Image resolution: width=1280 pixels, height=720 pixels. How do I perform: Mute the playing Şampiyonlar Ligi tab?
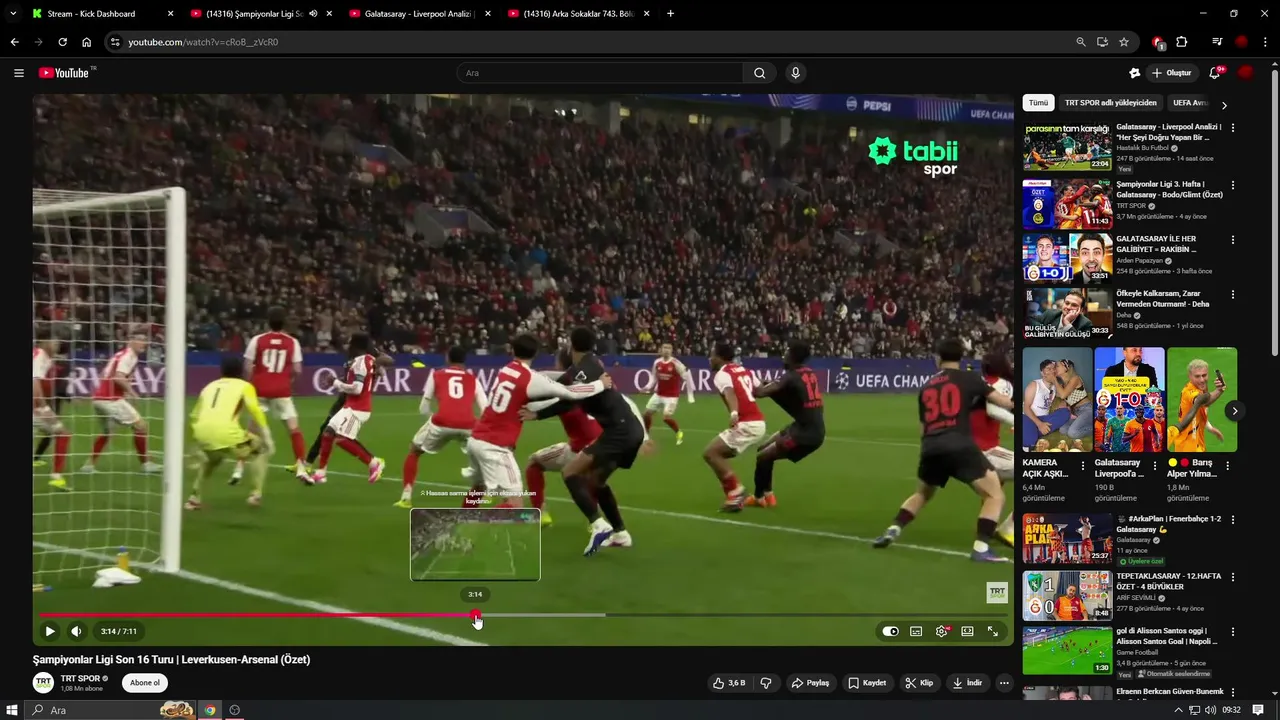coord(313,14)
